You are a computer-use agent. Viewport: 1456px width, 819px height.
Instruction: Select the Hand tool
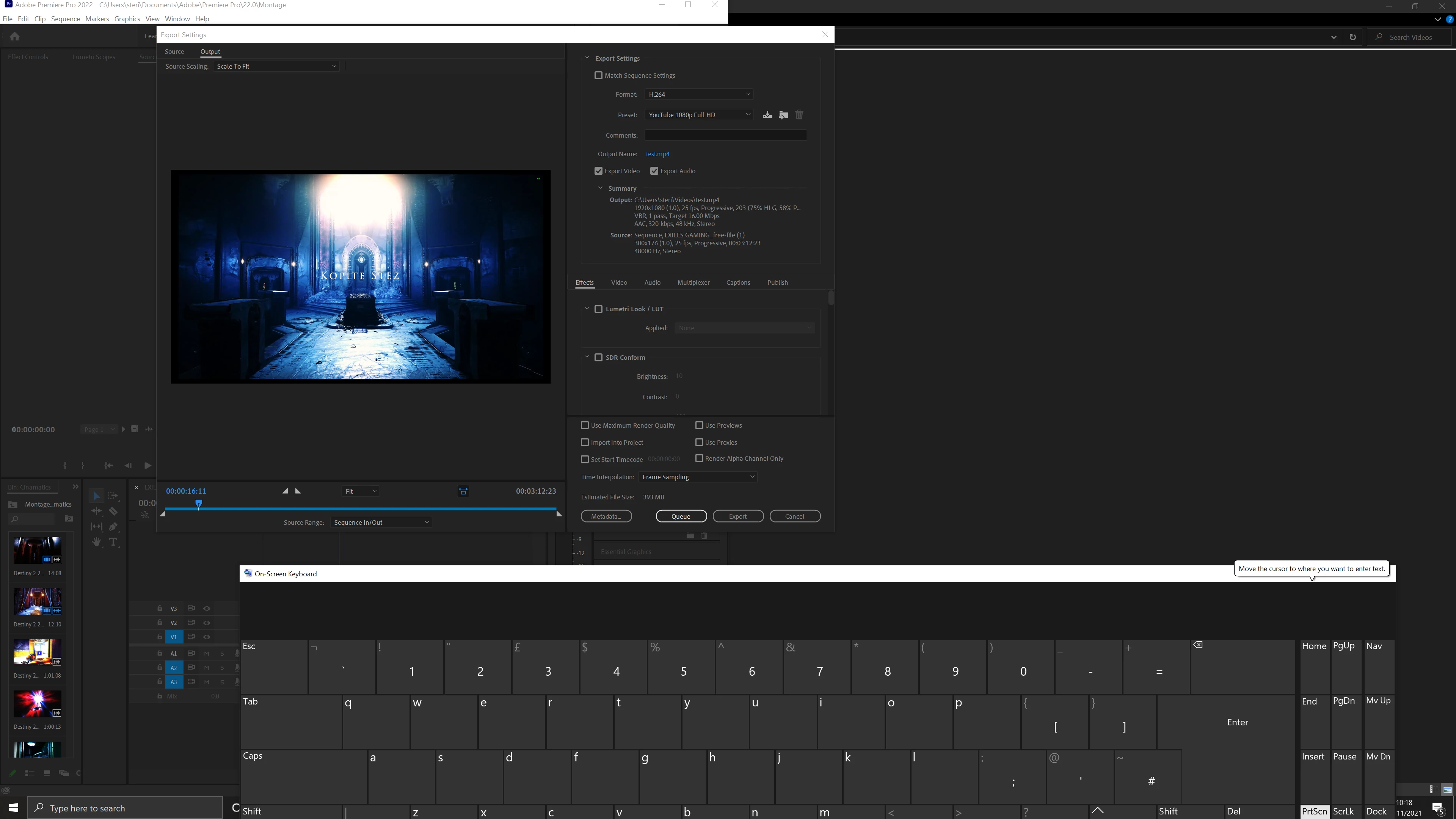click(96, 542)
